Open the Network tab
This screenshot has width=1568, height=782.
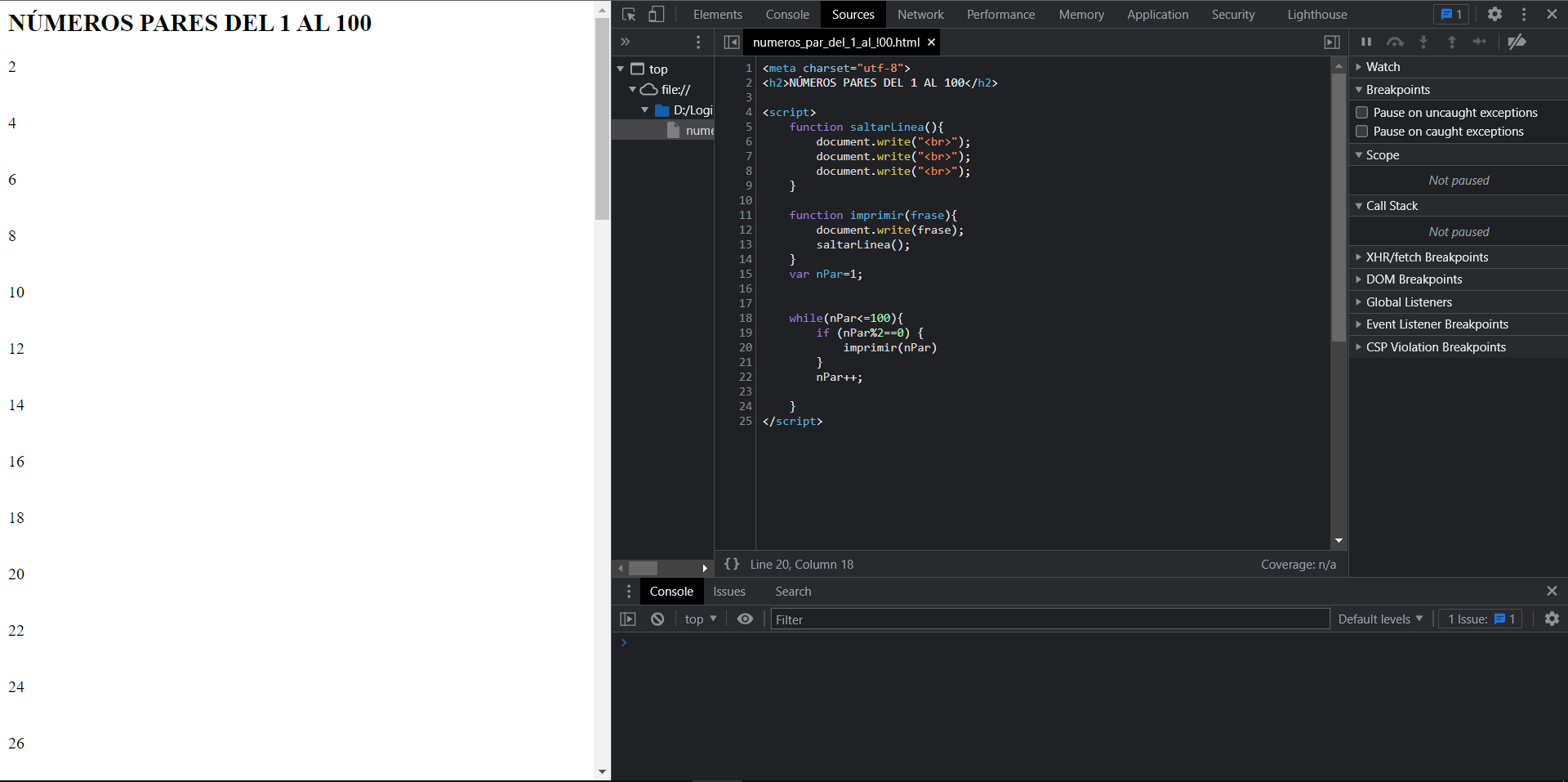[x=920, y=14]
